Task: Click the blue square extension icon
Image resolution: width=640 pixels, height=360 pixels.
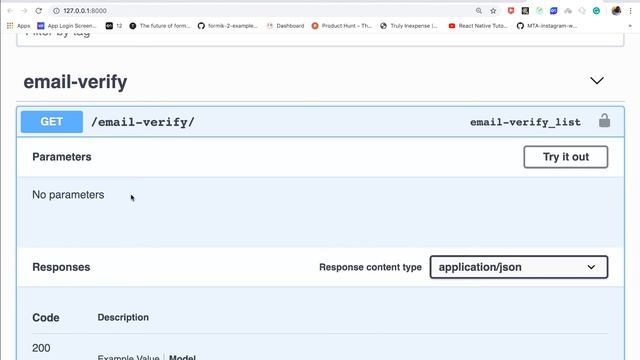Action: [x=553, y=11]
